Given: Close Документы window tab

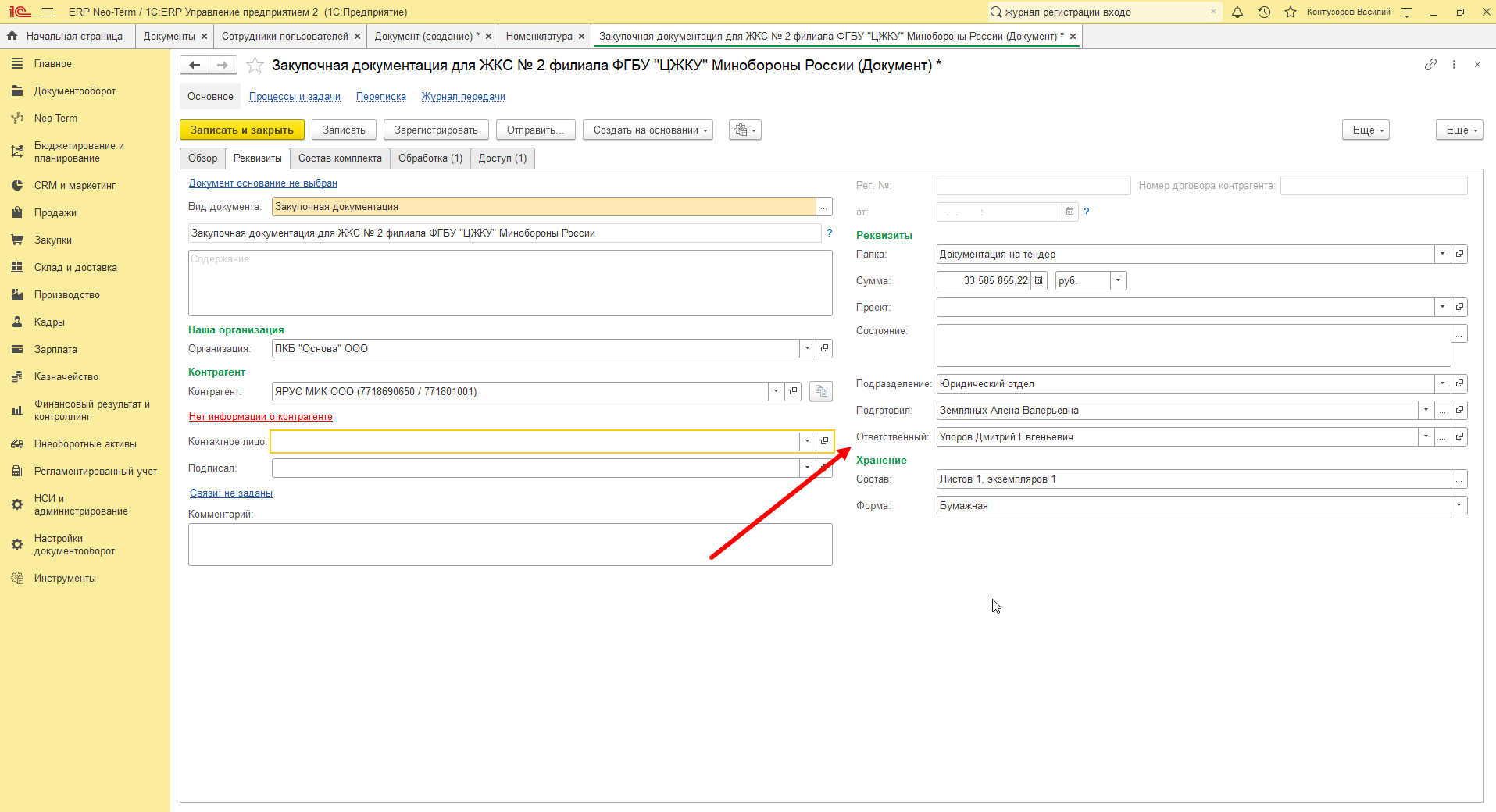Looking at the screenshot, I should tap(204, 36).
